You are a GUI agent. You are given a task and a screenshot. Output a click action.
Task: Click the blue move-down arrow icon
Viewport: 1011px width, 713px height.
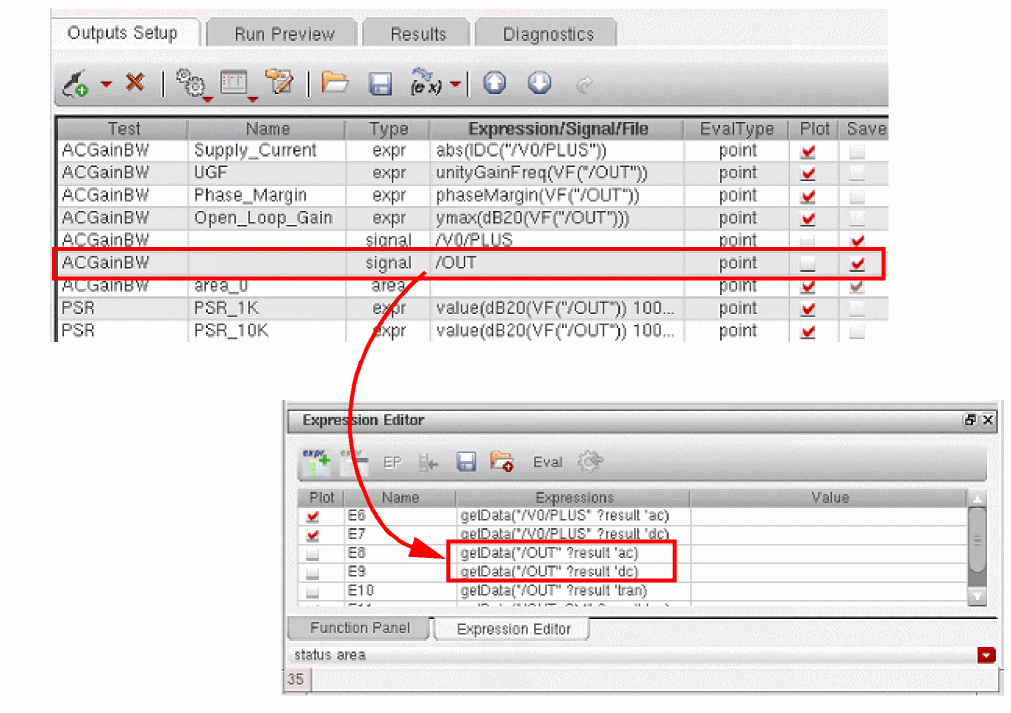[x=539, y=83]
